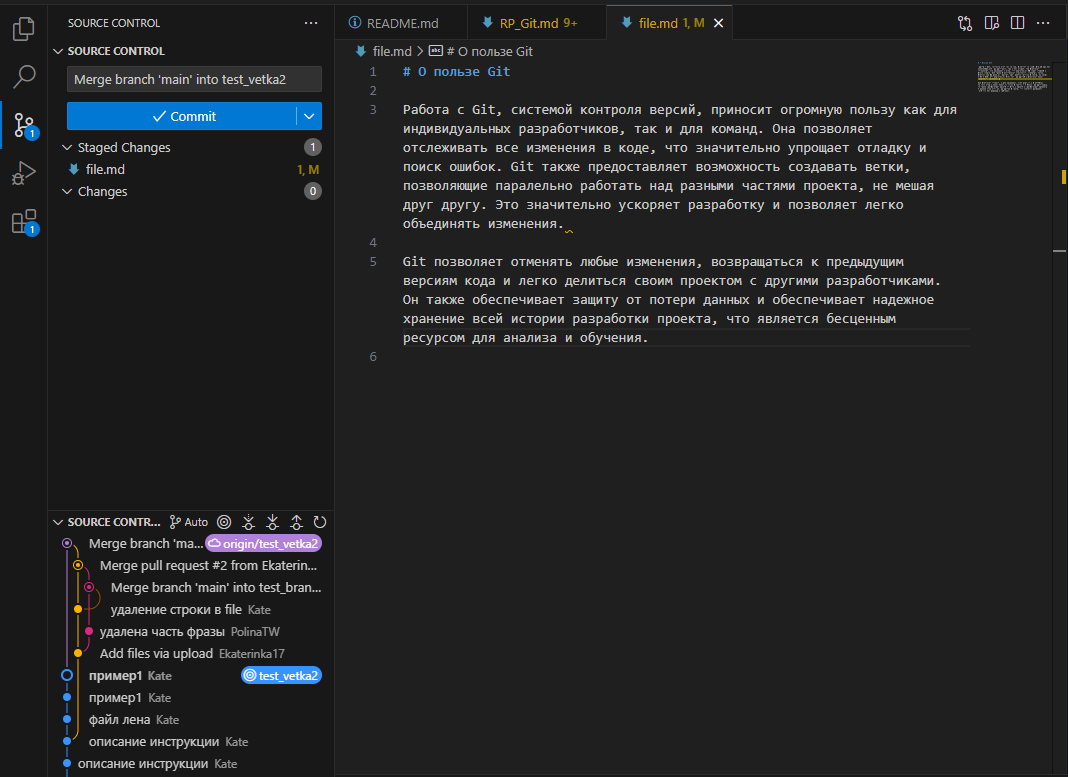This screenshot has height=777, width=1068.
Task: Click the commit message input field
Action: coord(194,80)
